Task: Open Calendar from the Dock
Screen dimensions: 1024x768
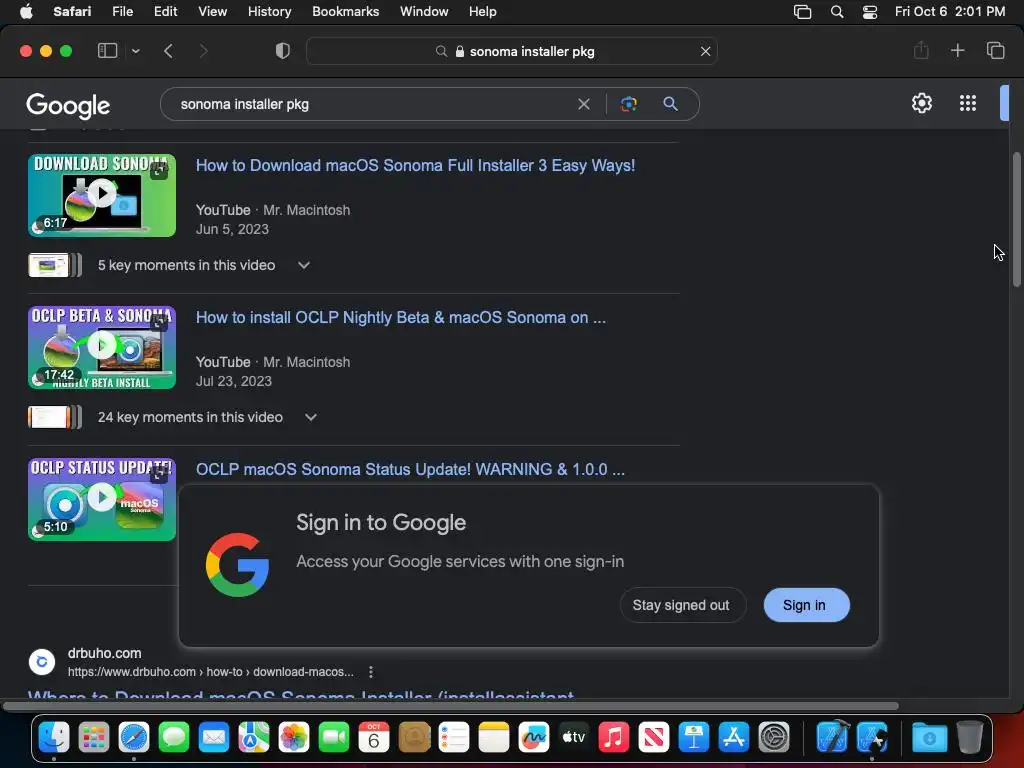Action: (374, 738)
